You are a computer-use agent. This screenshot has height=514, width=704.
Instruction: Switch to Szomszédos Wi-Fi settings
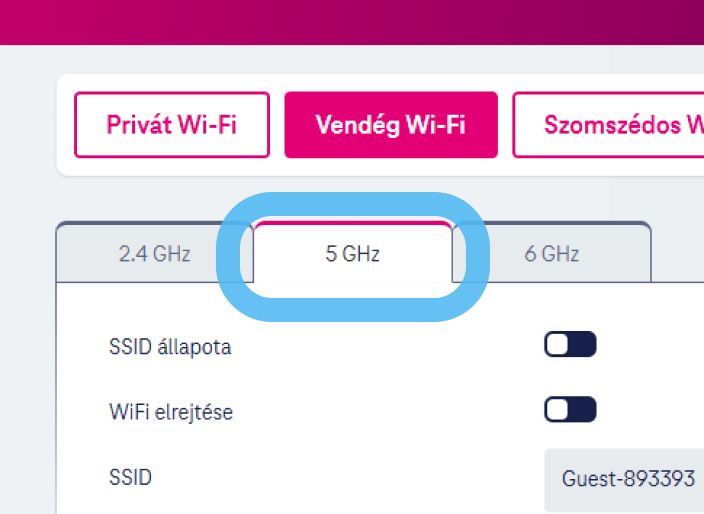tap(608, 125)
